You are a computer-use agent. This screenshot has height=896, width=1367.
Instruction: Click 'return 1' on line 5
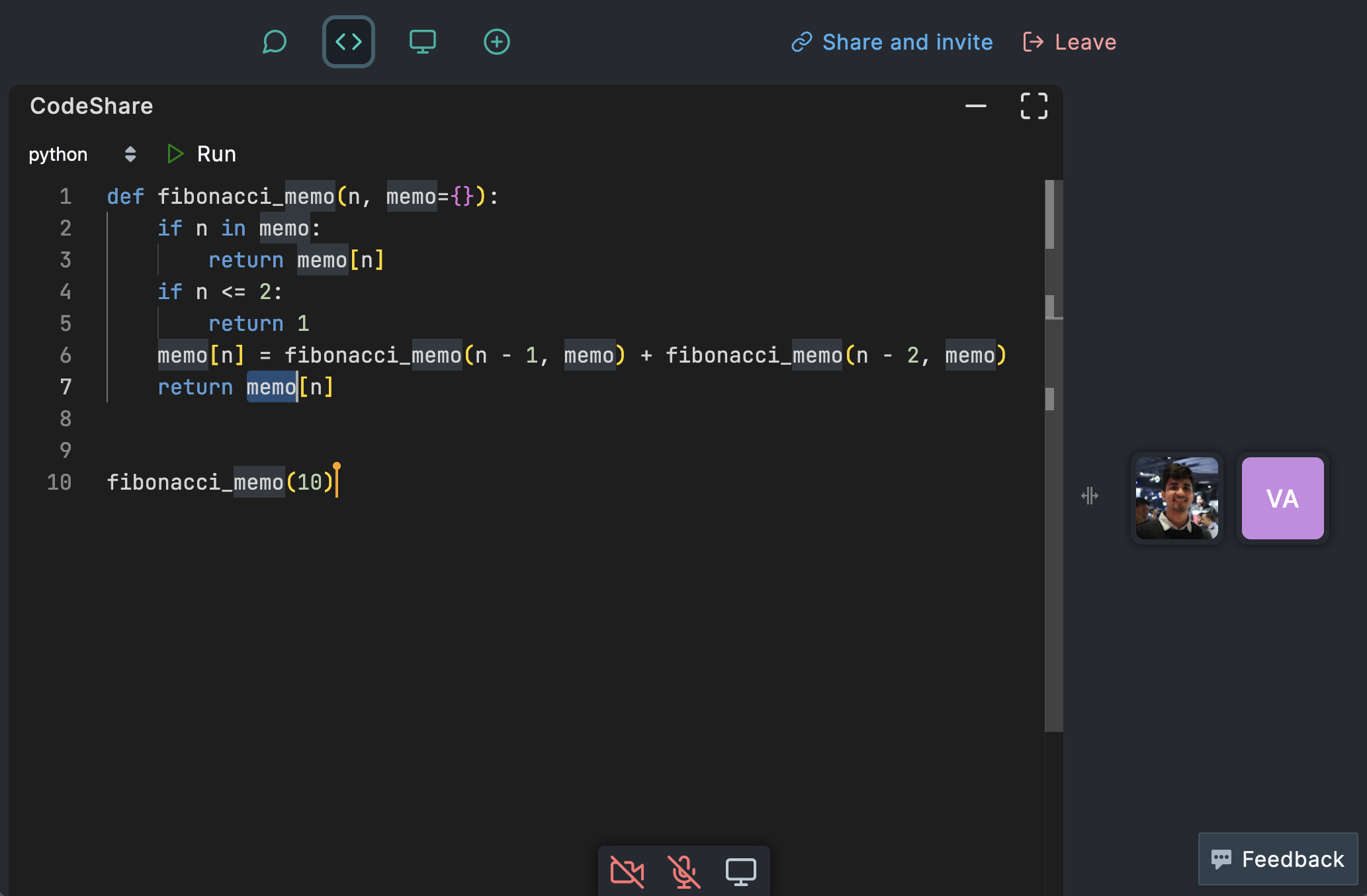point(259,324)
